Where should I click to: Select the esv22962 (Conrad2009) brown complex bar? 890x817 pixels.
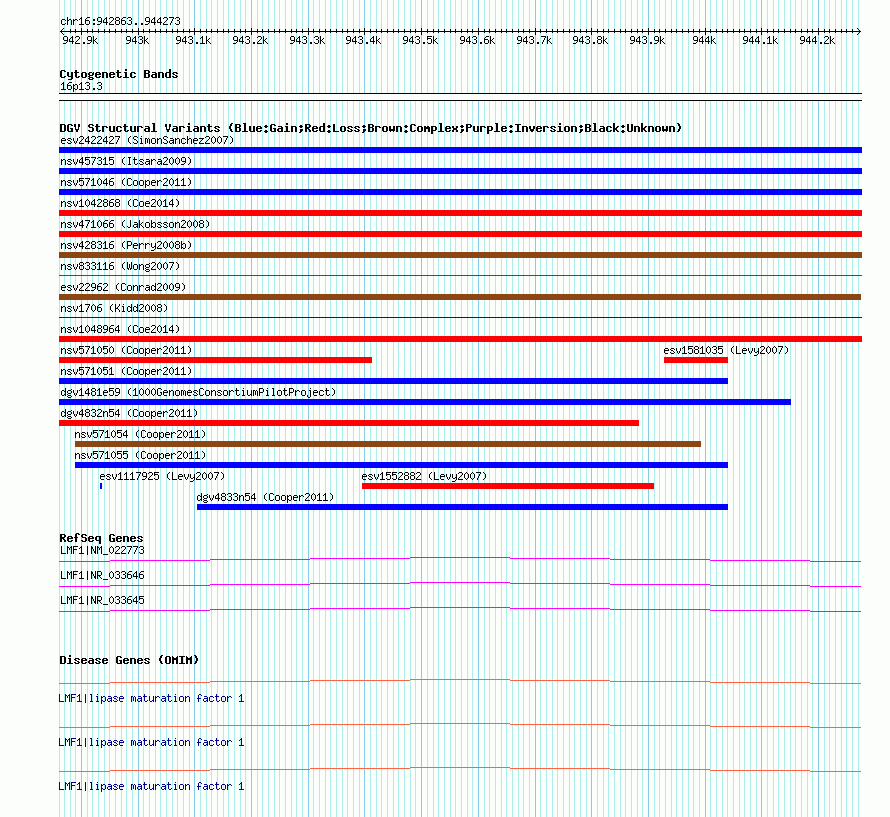(x=460, y=297)
